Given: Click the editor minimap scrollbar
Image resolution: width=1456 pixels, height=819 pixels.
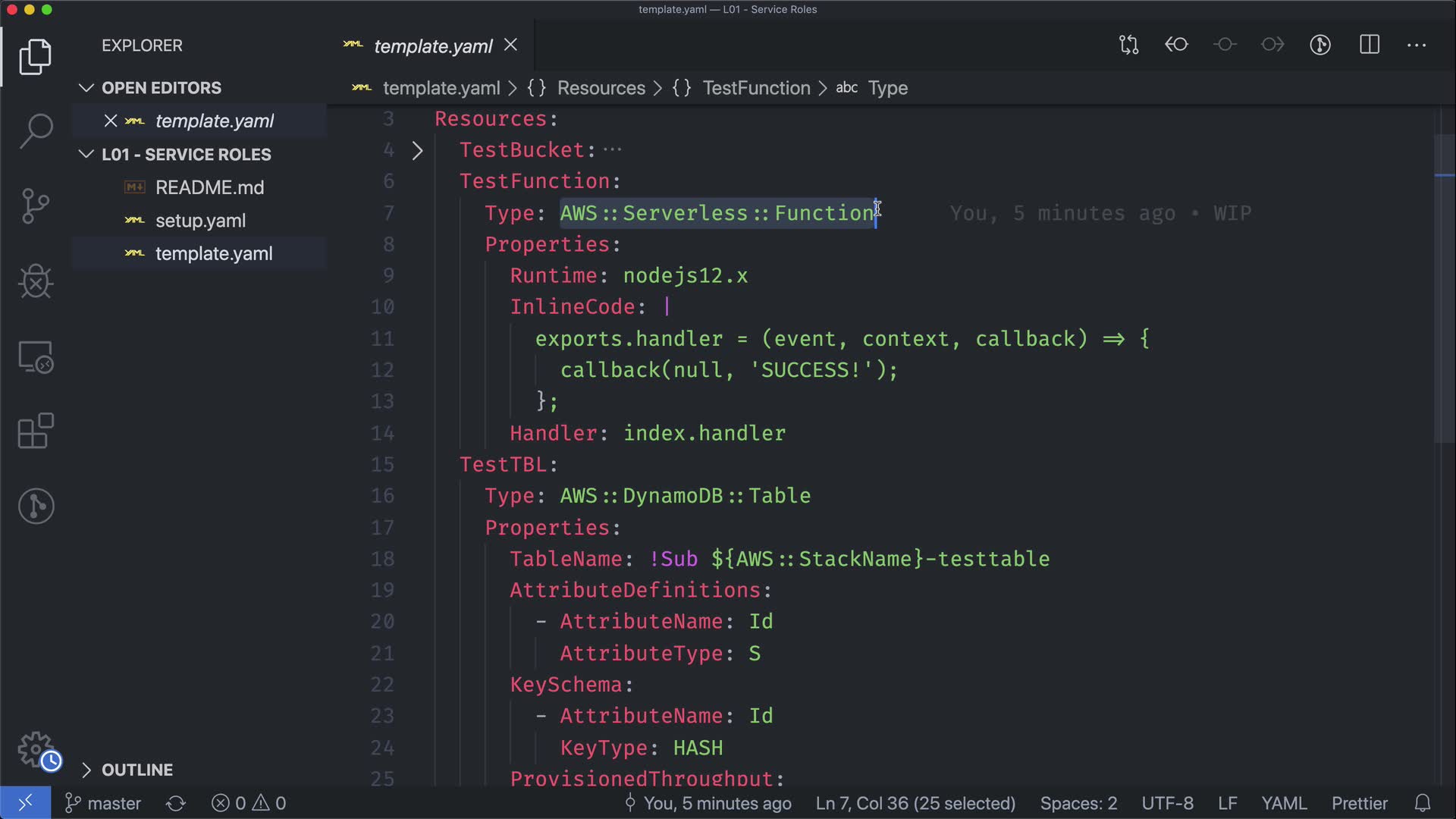Looking at the screenshot, I should [x=1444, y=288].
